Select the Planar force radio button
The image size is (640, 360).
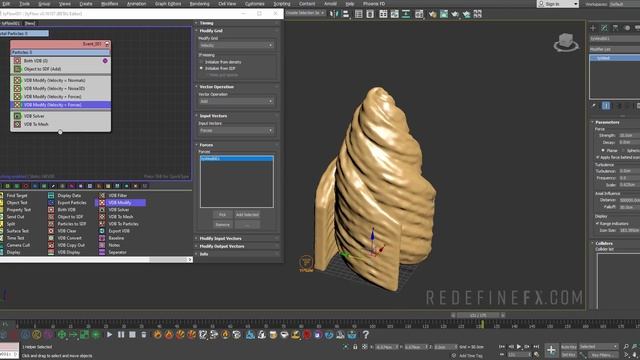[x=603, y=151]
